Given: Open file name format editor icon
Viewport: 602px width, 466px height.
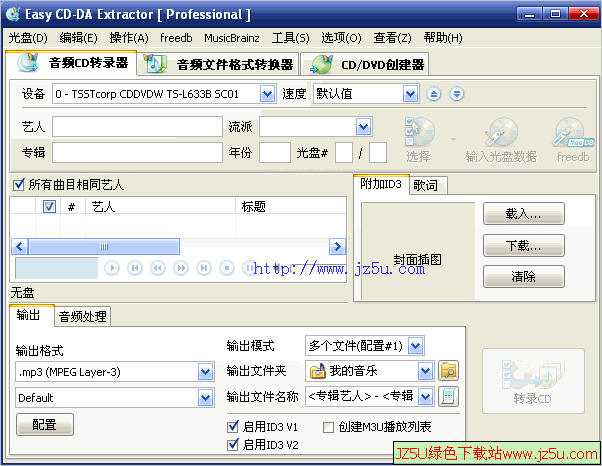Looking at the screenshot, I should (448, 397).
